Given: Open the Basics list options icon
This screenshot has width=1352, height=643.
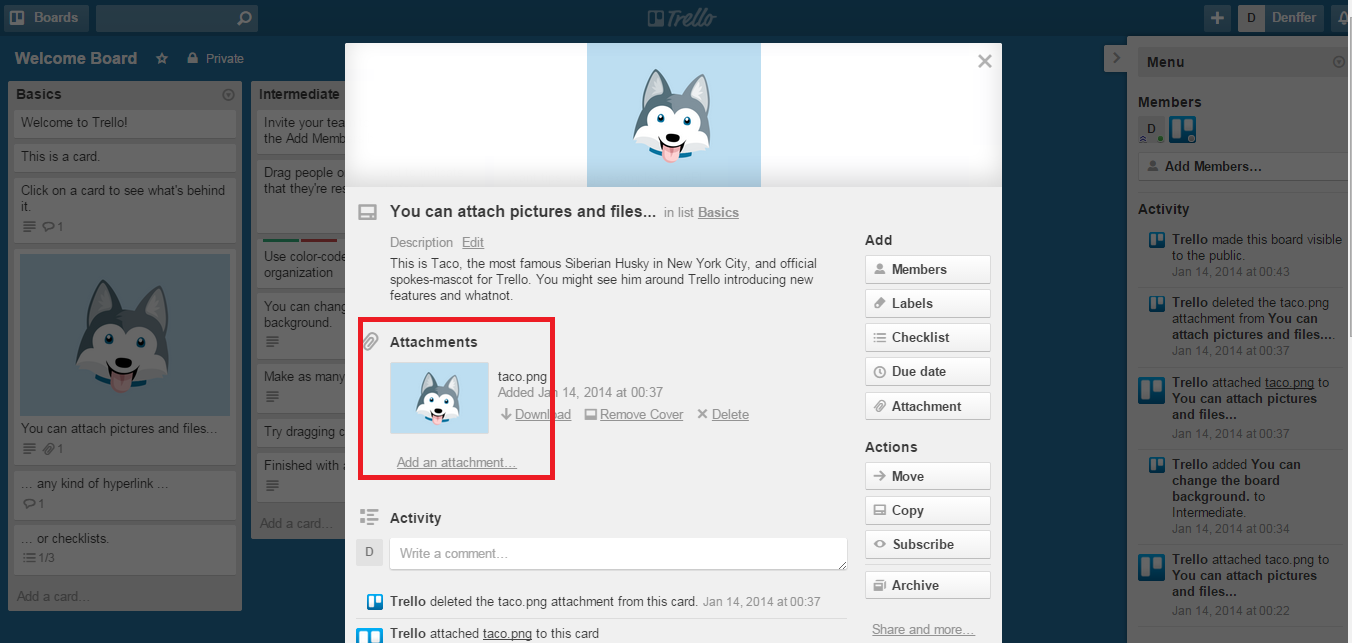Looking at the screenshot, I should (228, 95).
